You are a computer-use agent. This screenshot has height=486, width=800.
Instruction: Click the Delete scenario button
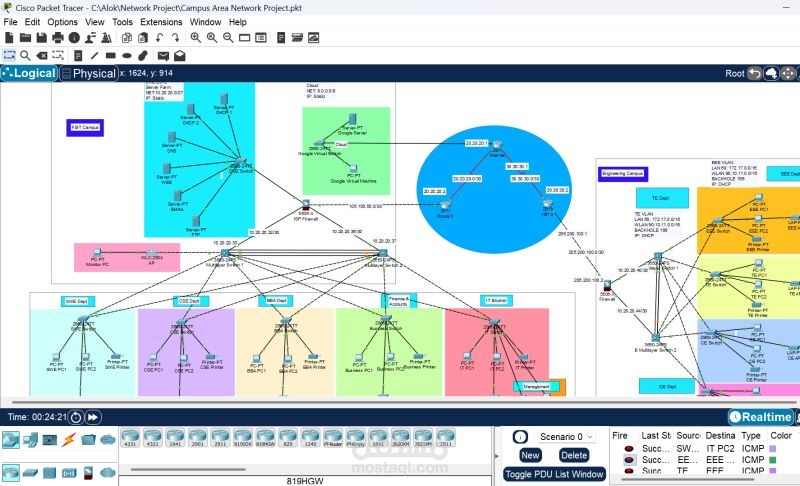coord(574,455)
